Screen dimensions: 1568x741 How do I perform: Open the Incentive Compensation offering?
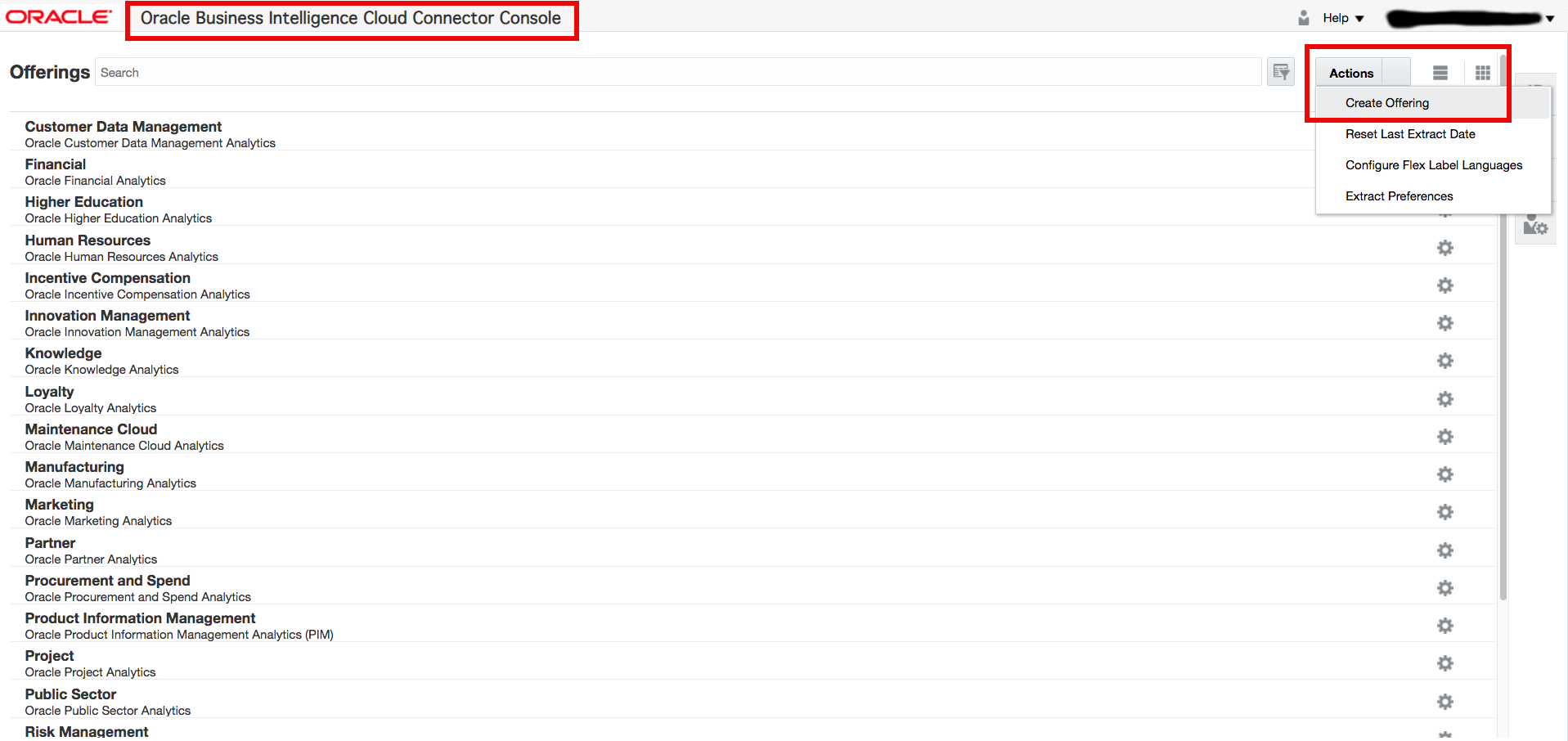108,278
